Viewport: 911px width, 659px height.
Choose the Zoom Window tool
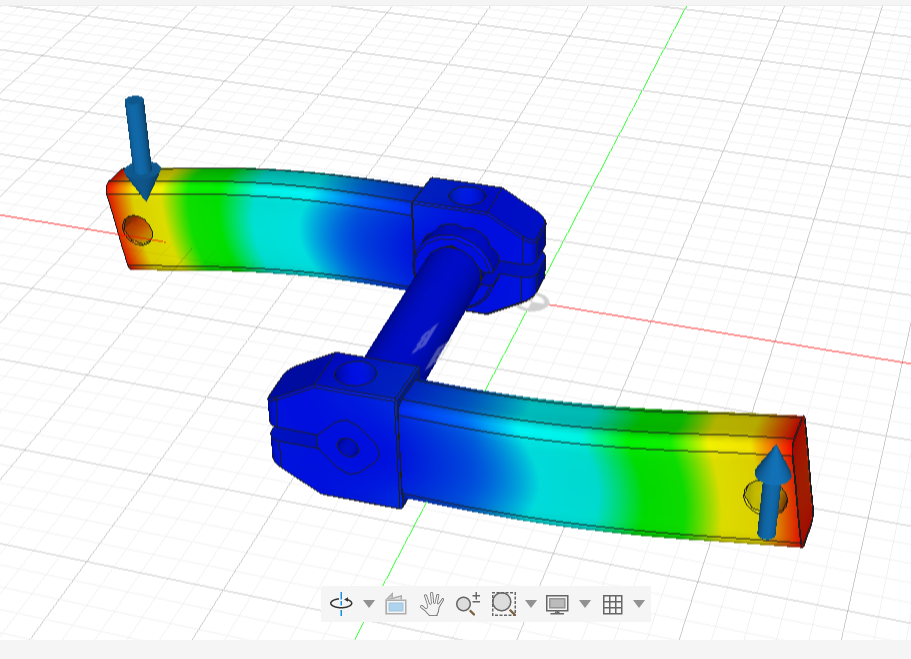click(504, 603)
